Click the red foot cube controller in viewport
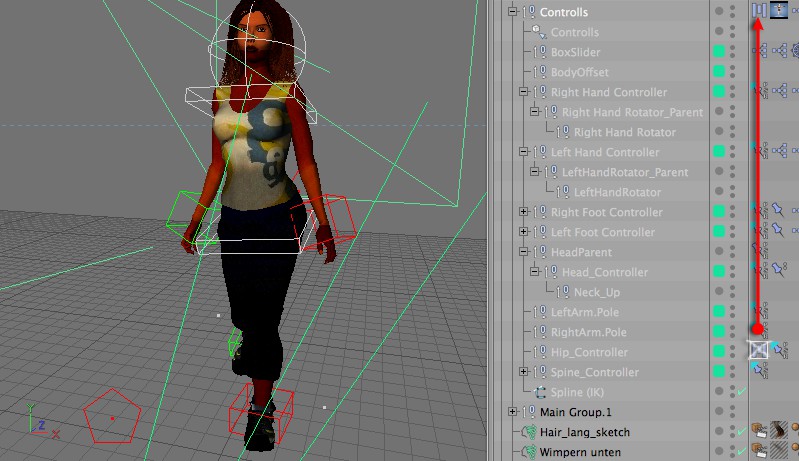The width and height of the screenshot is (799, 461). click(261, 411)
